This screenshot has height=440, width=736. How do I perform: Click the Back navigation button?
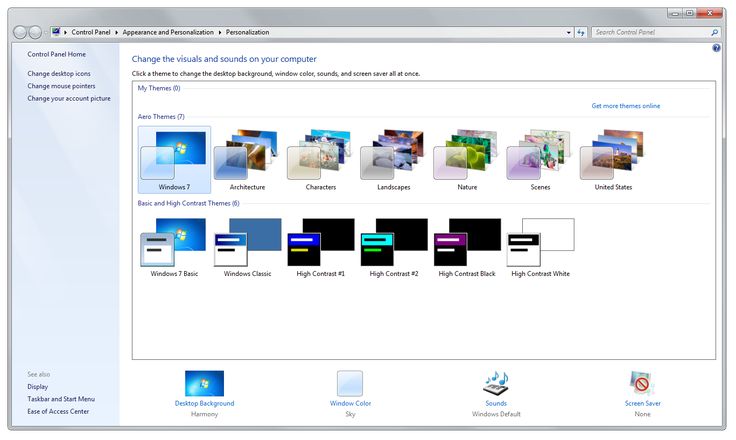[x=20, y=32]
